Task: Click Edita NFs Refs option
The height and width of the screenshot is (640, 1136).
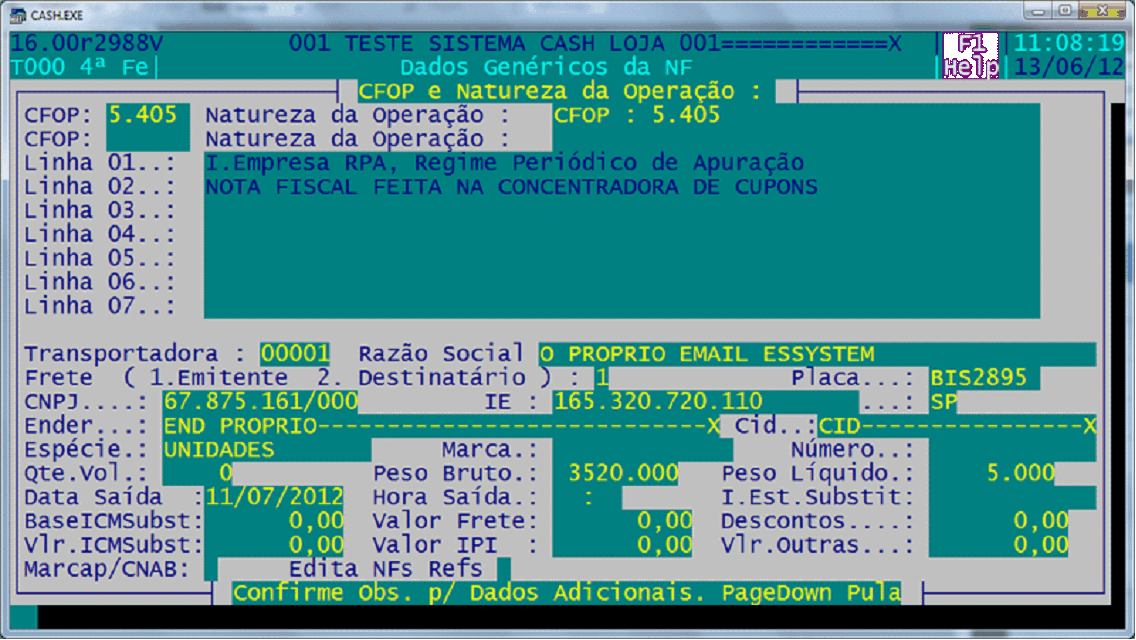Action: pyautogui.click(x=386, y=569)
